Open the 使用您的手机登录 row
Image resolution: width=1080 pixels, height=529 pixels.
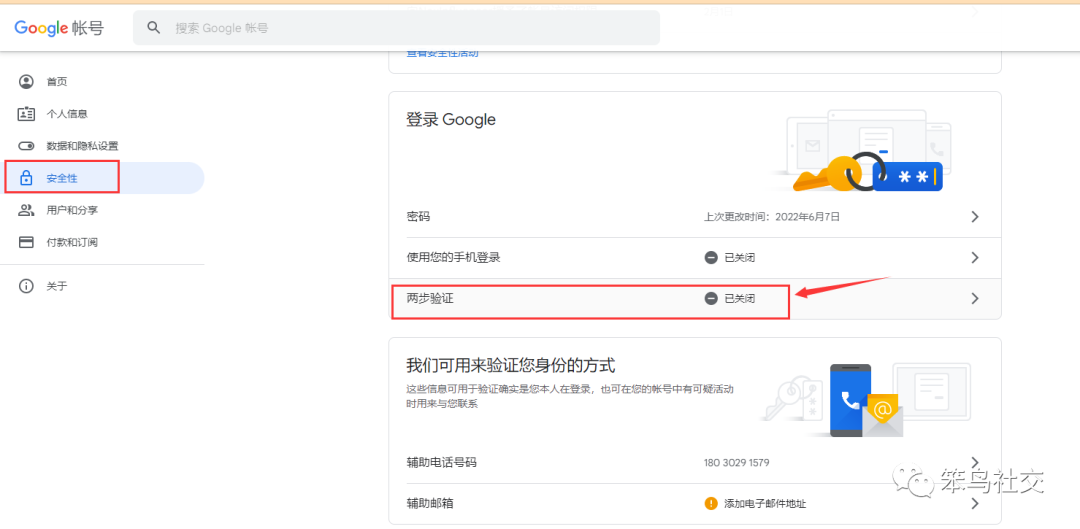coord(695,258)
